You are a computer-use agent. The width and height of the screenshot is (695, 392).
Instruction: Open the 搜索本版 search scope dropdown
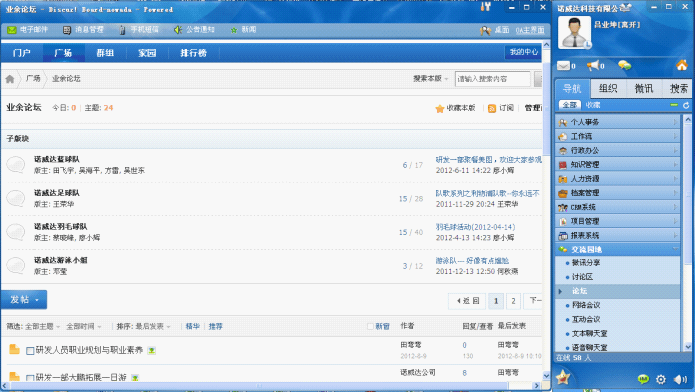[x=431, y=79]
